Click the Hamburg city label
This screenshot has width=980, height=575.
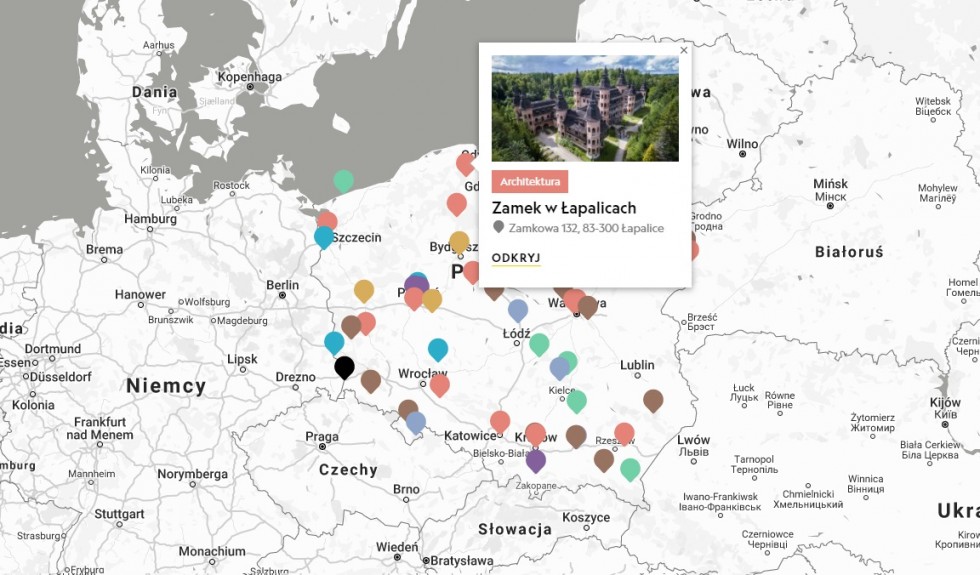pos(150,219)
